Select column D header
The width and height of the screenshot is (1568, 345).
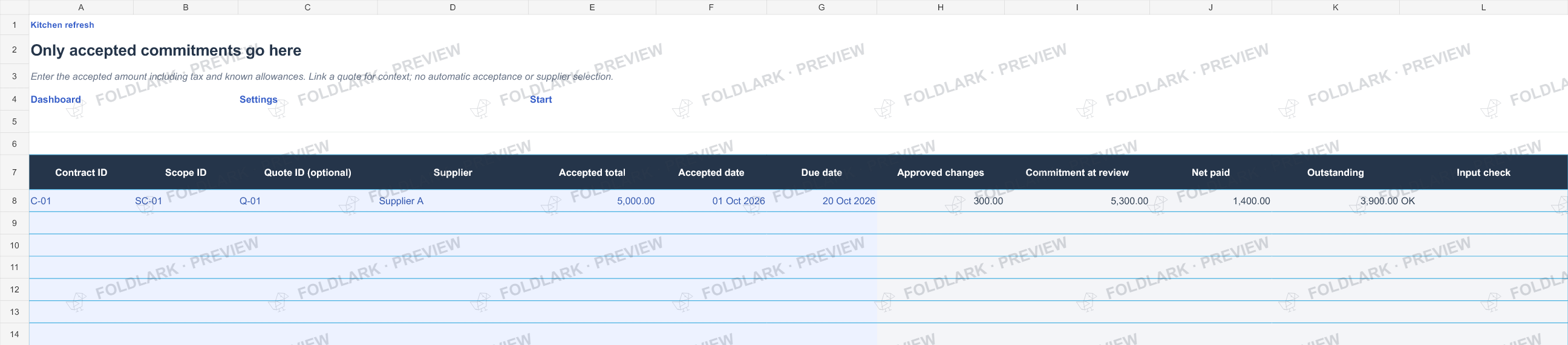[453, 7]
